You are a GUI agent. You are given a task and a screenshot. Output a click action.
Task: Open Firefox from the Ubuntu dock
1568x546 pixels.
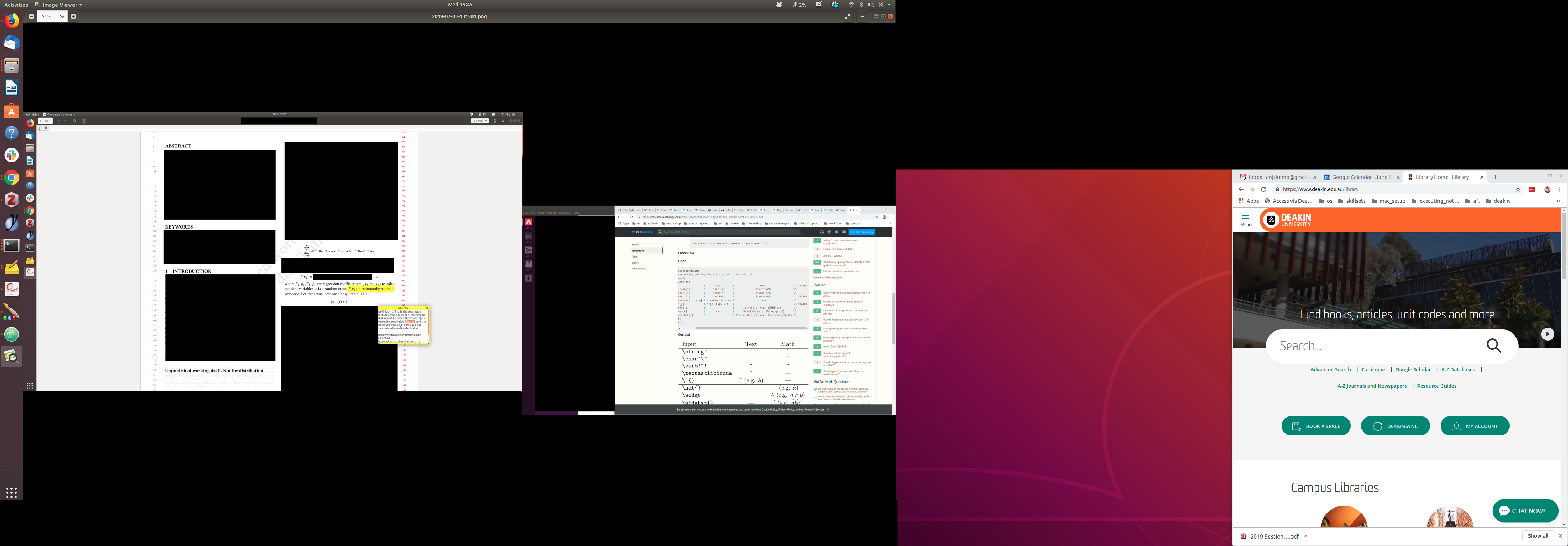point(12,21)
